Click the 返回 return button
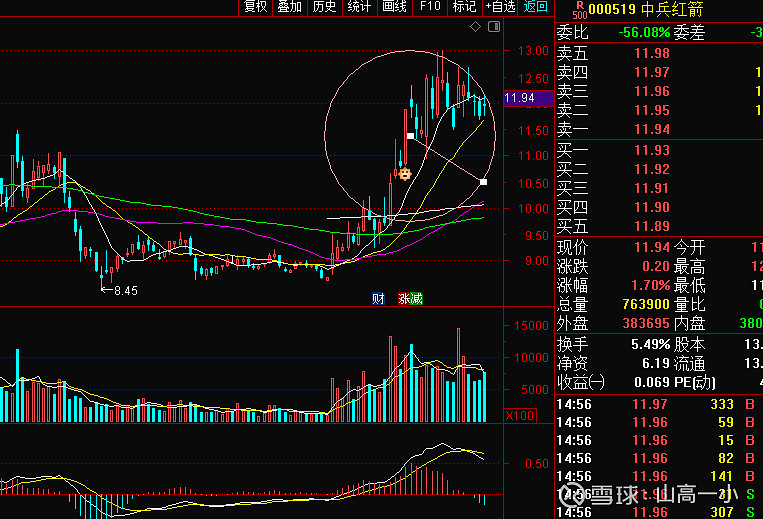Image resolution: width=763 pixels, height=519 pixels. [x=536, y=7]
